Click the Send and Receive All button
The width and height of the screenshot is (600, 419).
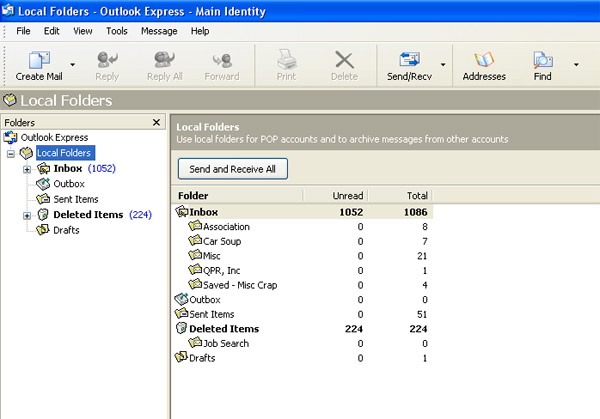[x=233, y=169]
